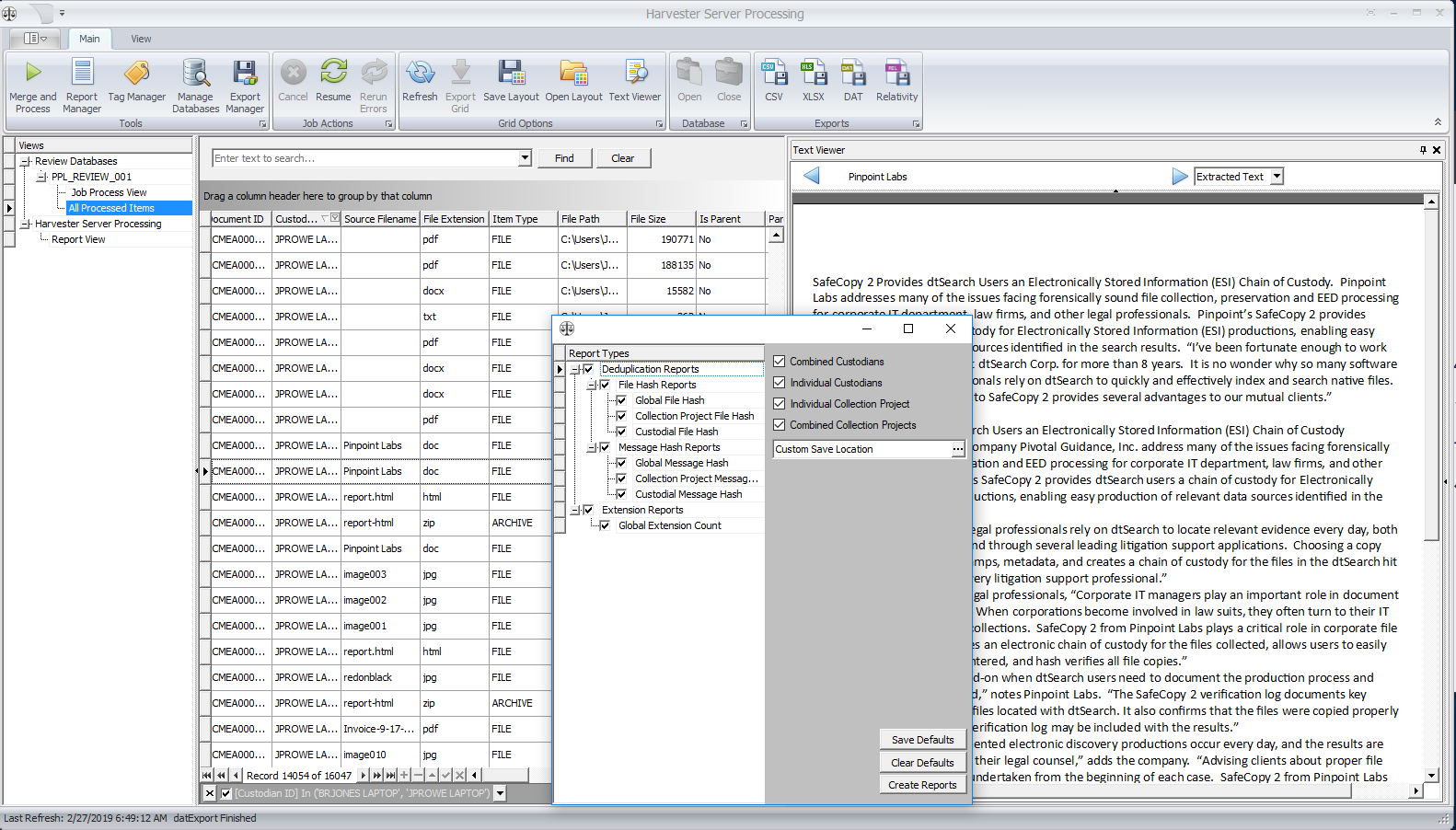Uncheck Individual Custodians option

pos(780,383)
